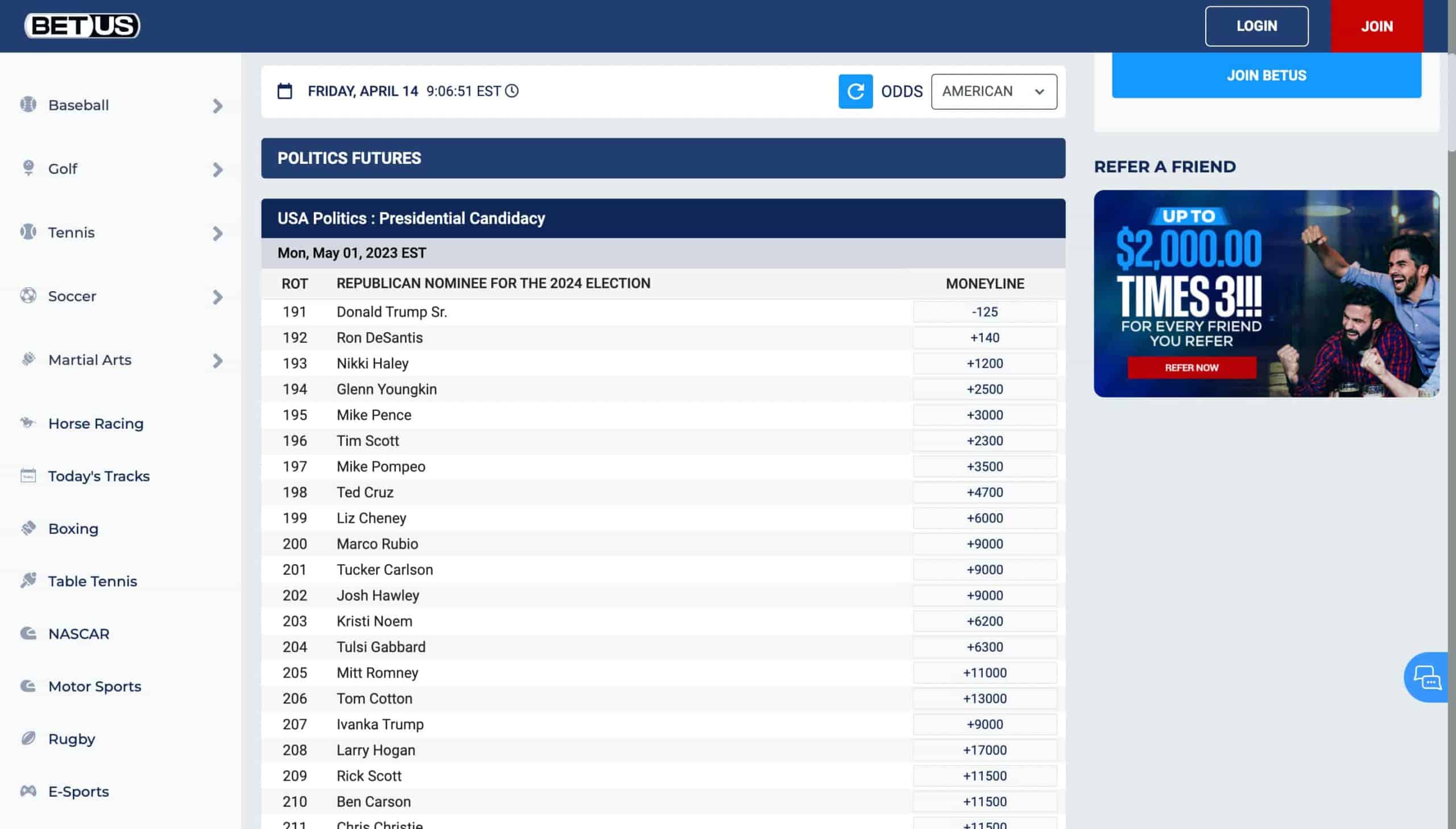Viewport: 1456px width, 829px height.
Task: Click the E-Sports gamepad icon
Action: 28,791
